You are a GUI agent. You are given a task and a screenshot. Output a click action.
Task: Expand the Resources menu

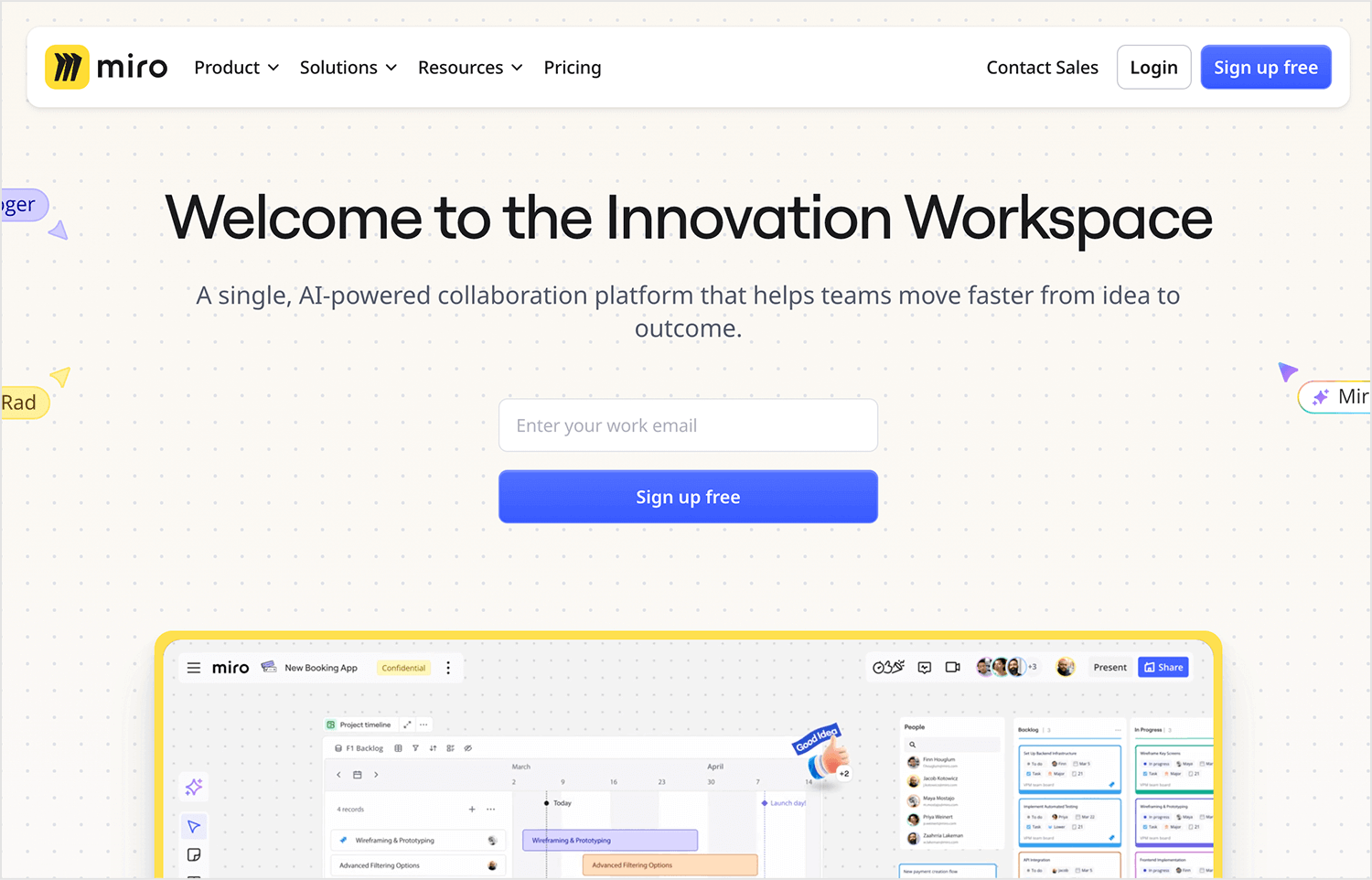point(470,68)
